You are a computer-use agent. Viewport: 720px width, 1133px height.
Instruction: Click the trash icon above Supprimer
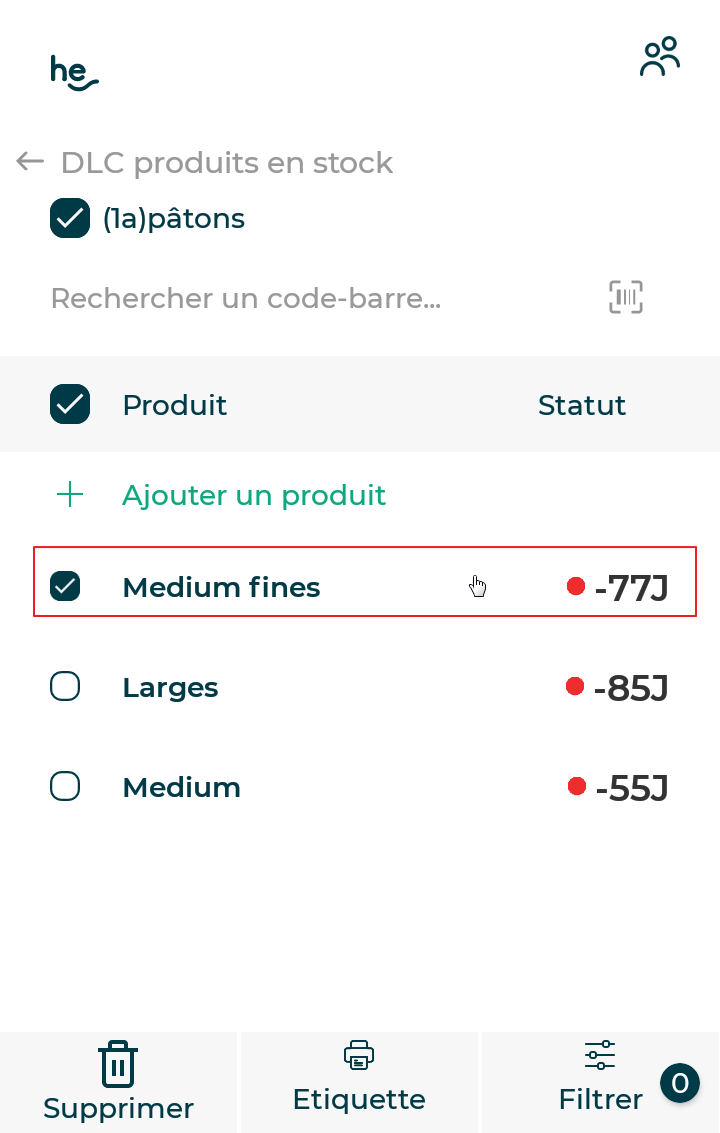click(118, 1062)
